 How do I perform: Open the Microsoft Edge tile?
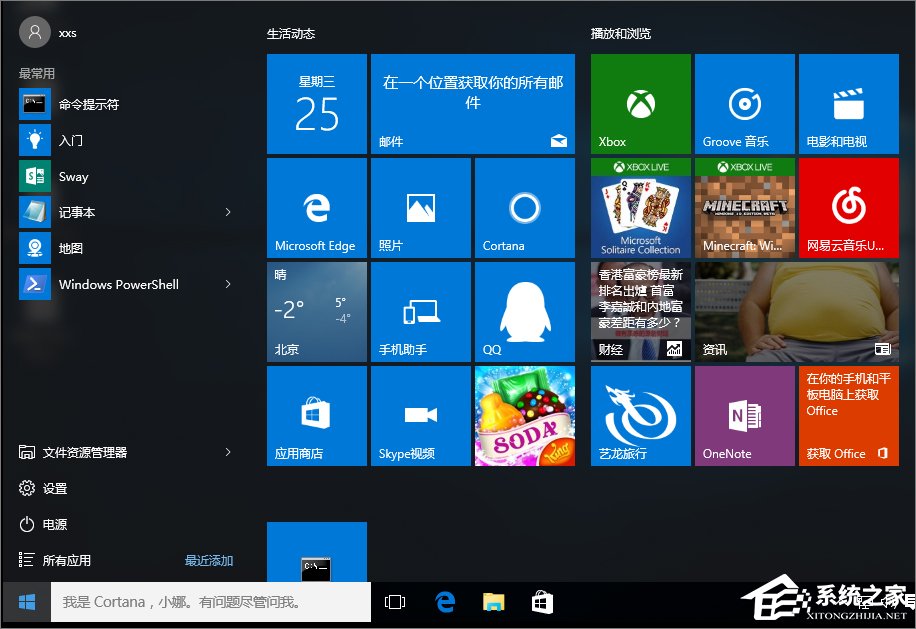316,207
